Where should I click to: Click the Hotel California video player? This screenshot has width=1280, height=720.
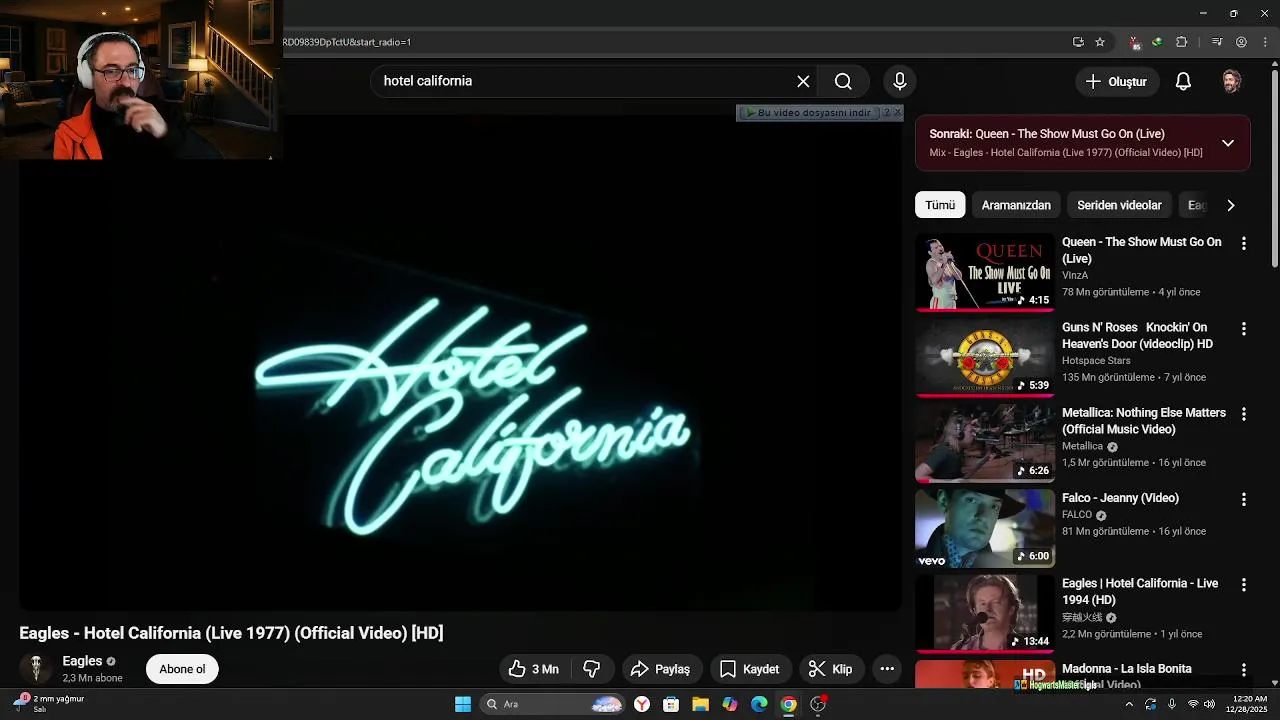tap(460, 362)
